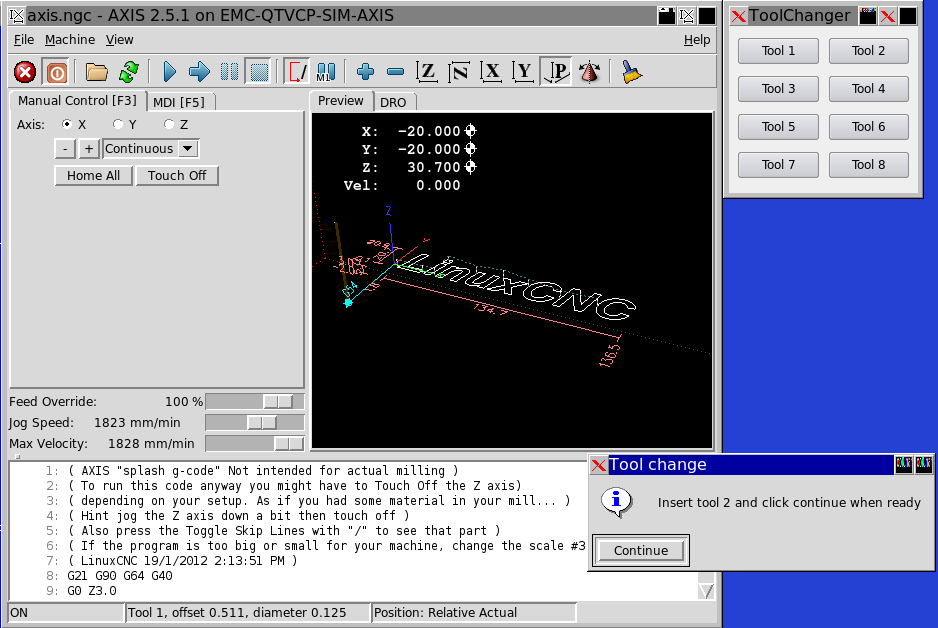Click the Jog Speed slider
The image size is (938, 628).
255,422
